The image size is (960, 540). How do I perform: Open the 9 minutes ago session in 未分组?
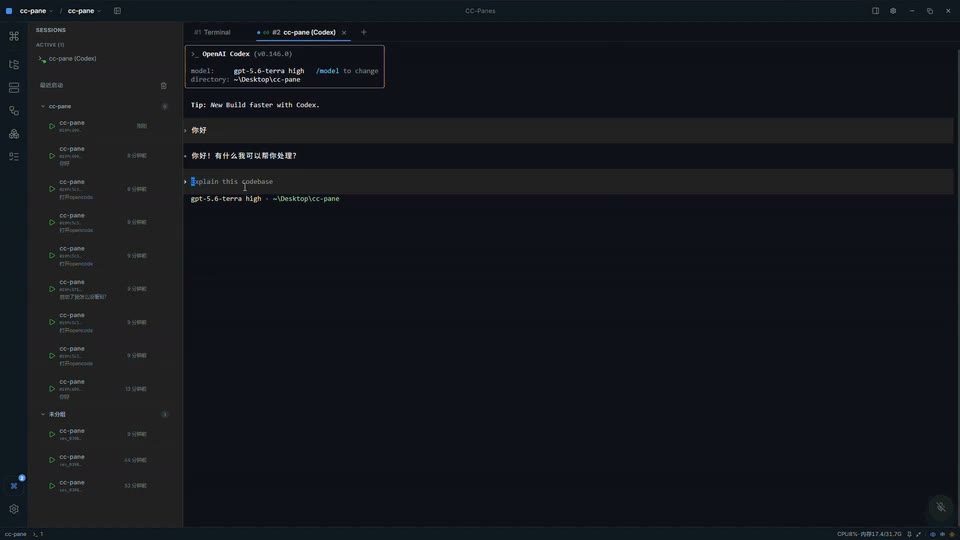103,434
